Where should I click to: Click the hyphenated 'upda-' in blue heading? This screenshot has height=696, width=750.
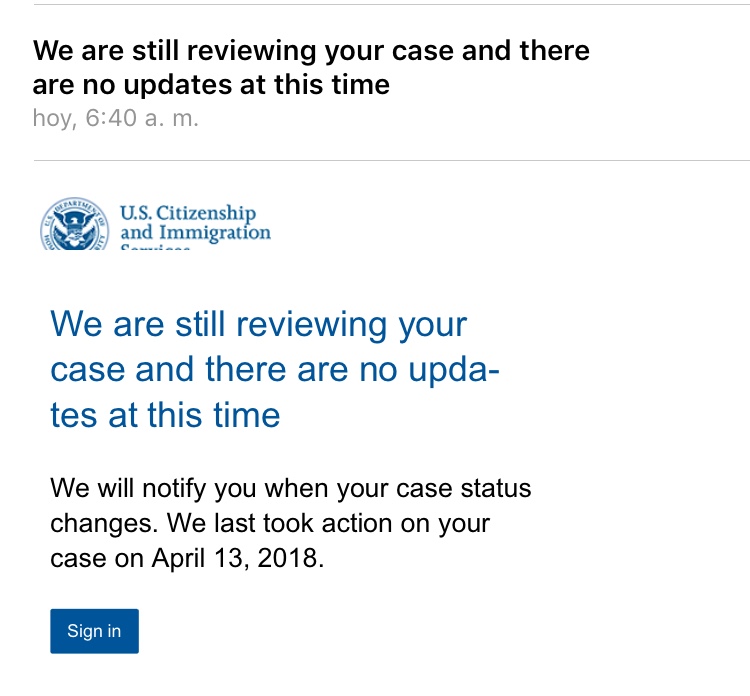click(454, 371)
